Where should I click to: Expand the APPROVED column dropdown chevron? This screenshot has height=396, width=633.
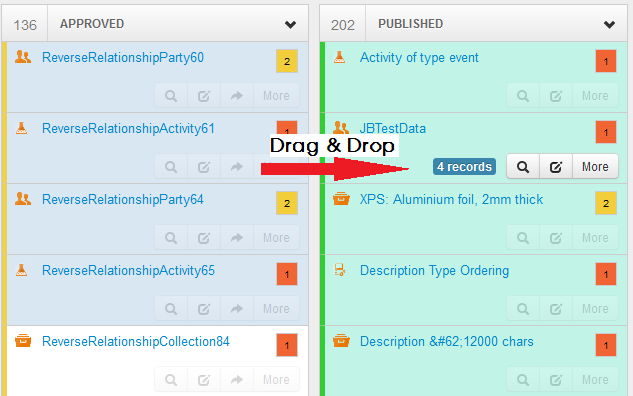click(x=290, y=25)
